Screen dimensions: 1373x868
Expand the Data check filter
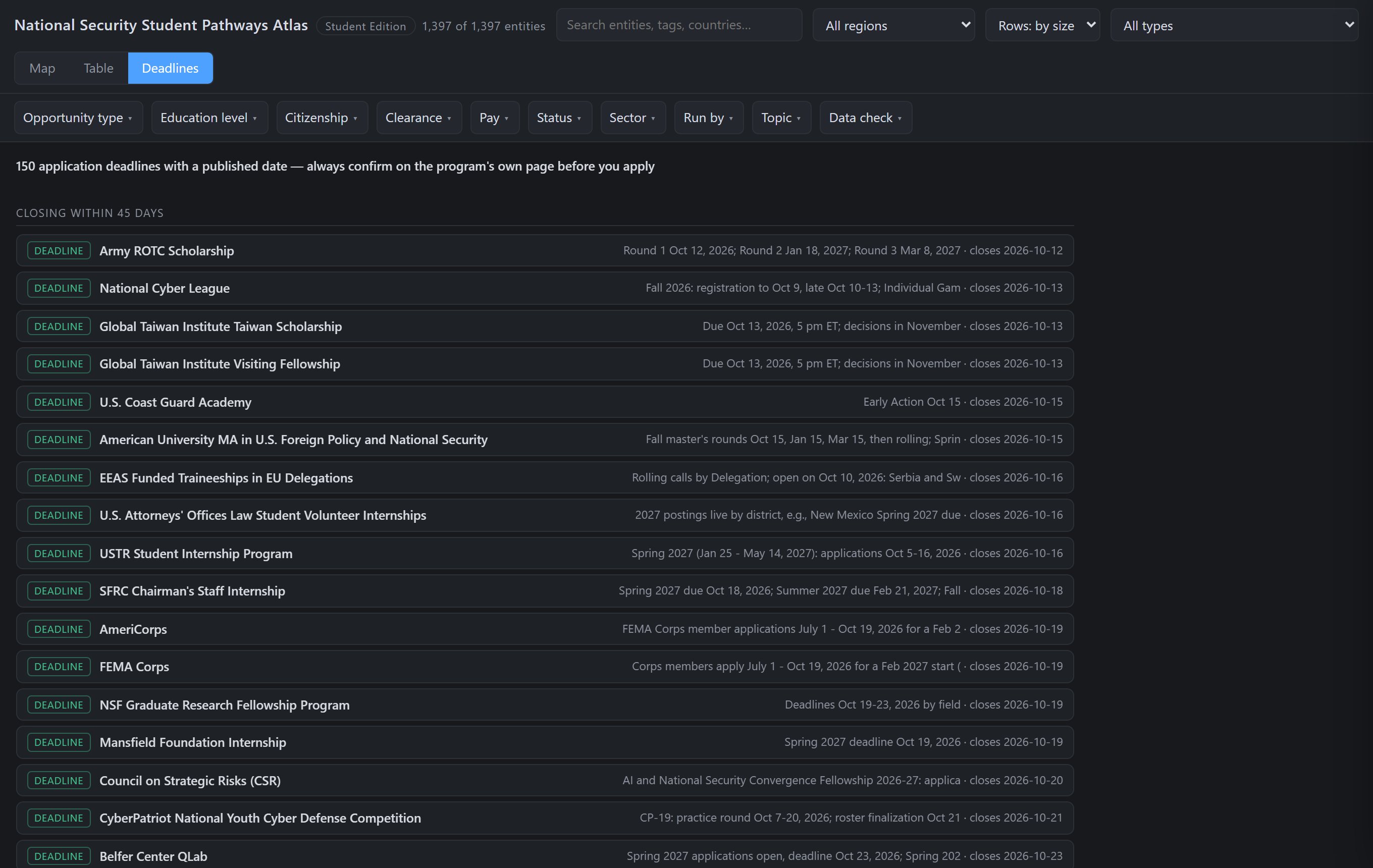pyautogui.click(x=866, y=118)
